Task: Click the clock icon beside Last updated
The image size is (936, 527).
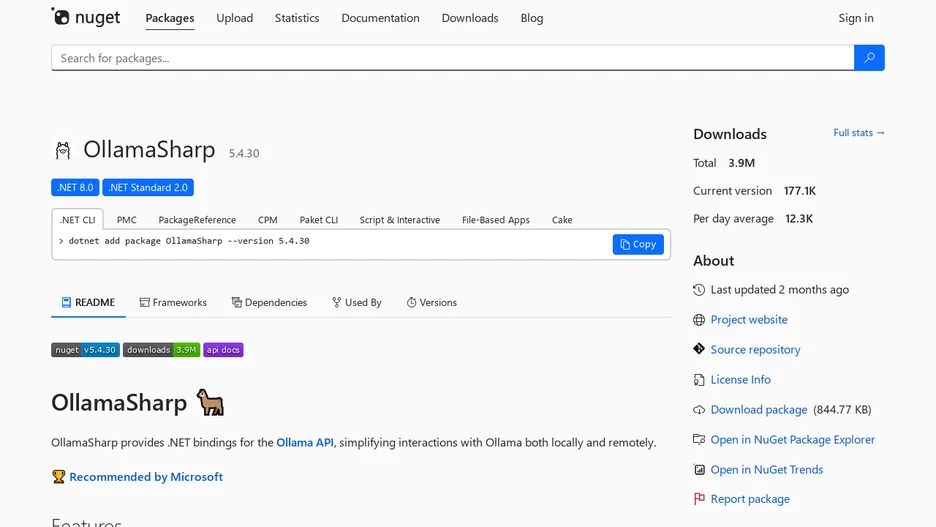Action: tap(699, 290)
